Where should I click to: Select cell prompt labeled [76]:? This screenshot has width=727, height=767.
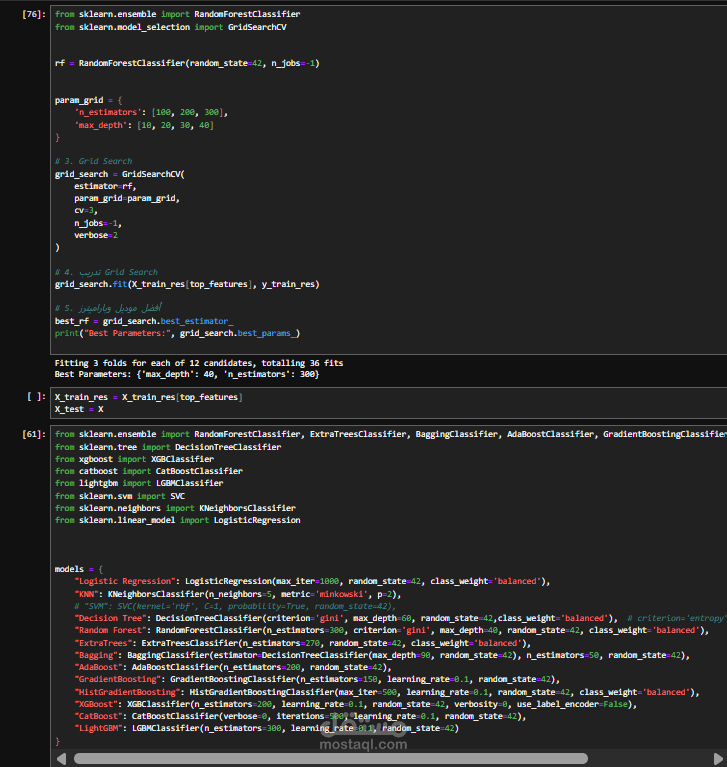pyautogui.click(x=34, y=14)
